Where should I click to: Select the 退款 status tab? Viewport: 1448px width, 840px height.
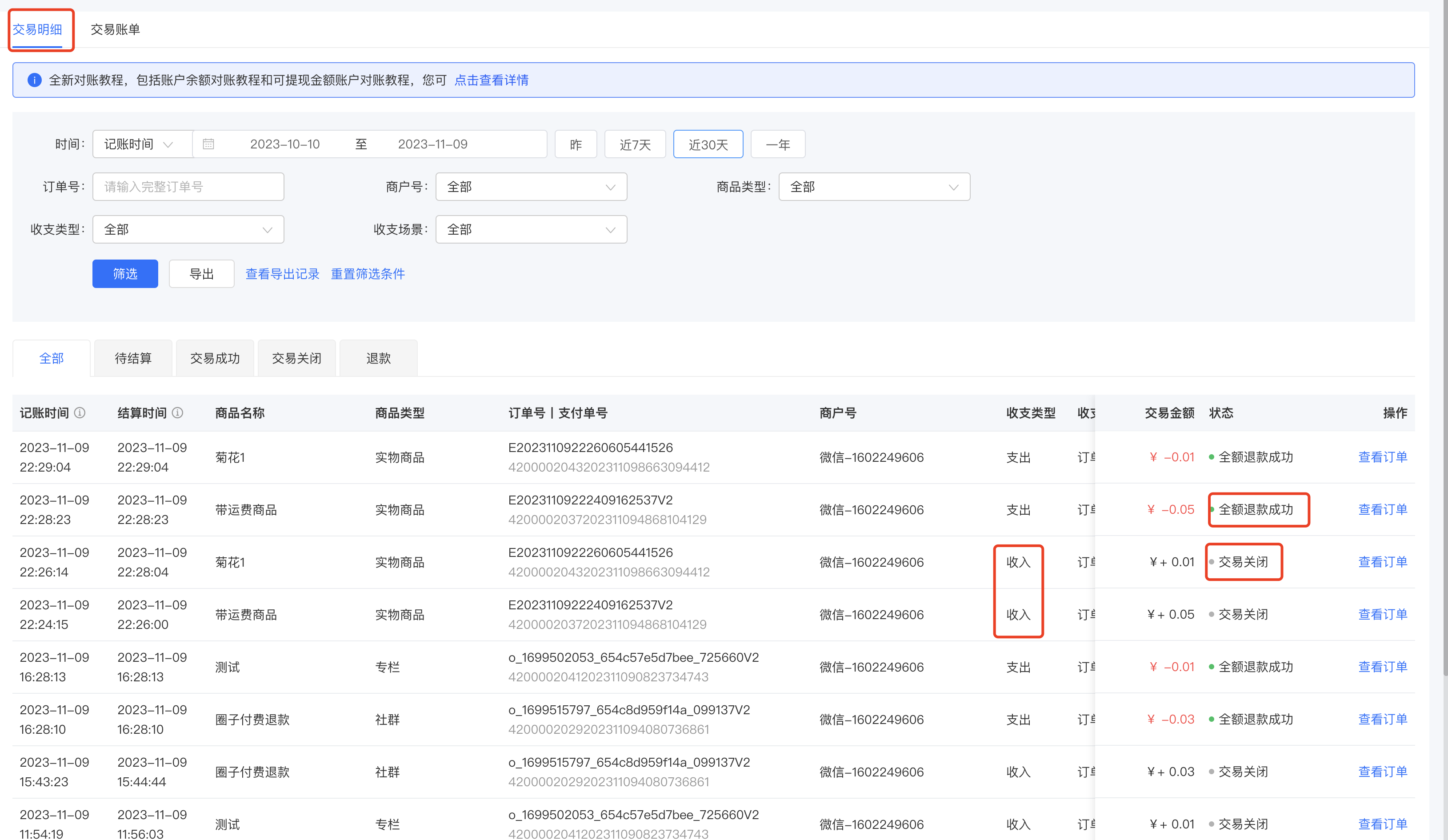379,358
